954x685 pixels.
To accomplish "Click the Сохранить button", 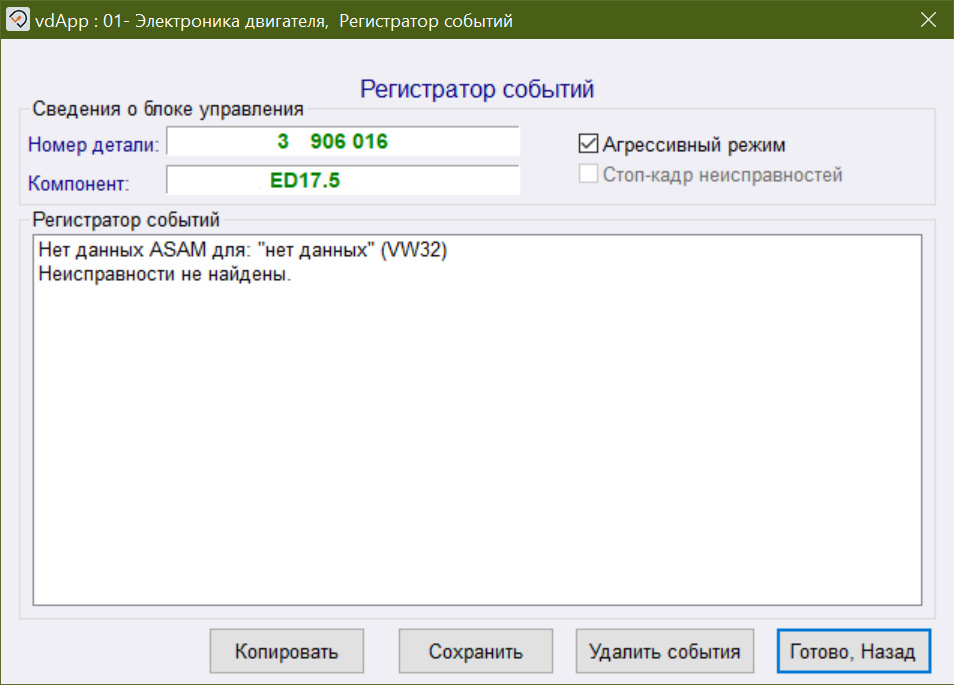I will click(x=476, y=651).
